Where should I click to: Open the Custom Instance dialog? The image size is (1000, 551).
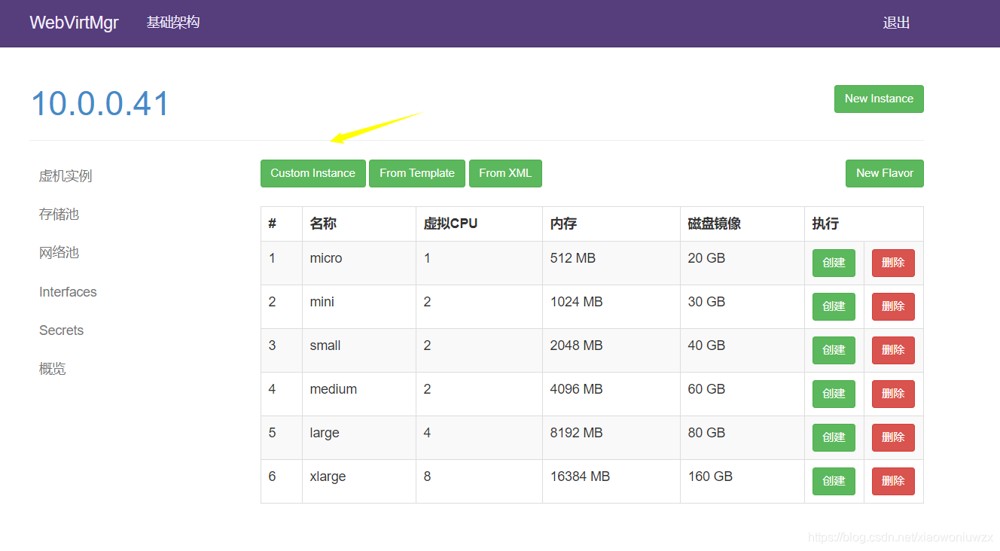click(312, 173)
